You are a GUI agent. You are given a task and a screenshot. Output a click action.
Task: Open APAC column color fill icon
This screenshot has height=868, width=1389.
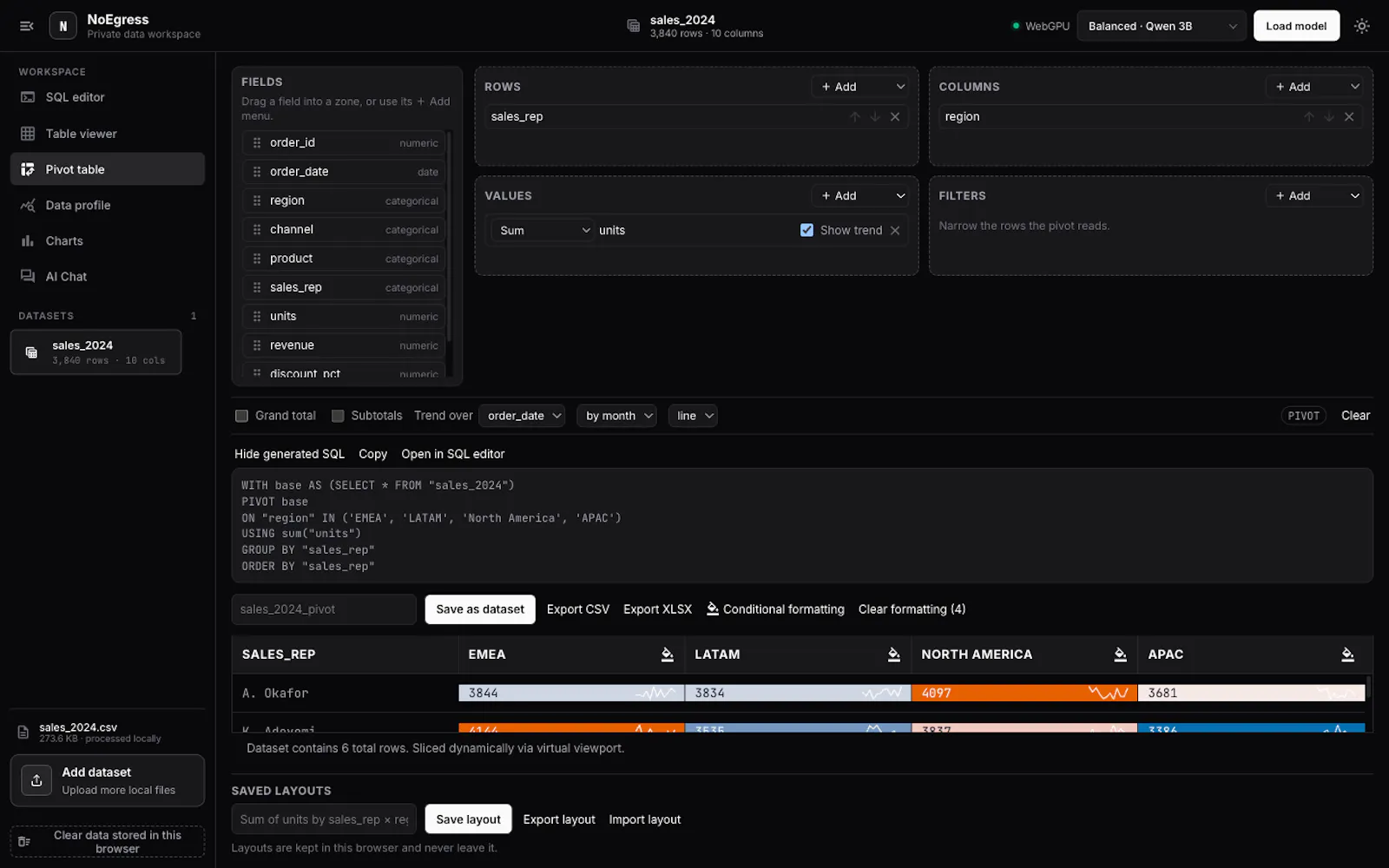pos(1347,654)
